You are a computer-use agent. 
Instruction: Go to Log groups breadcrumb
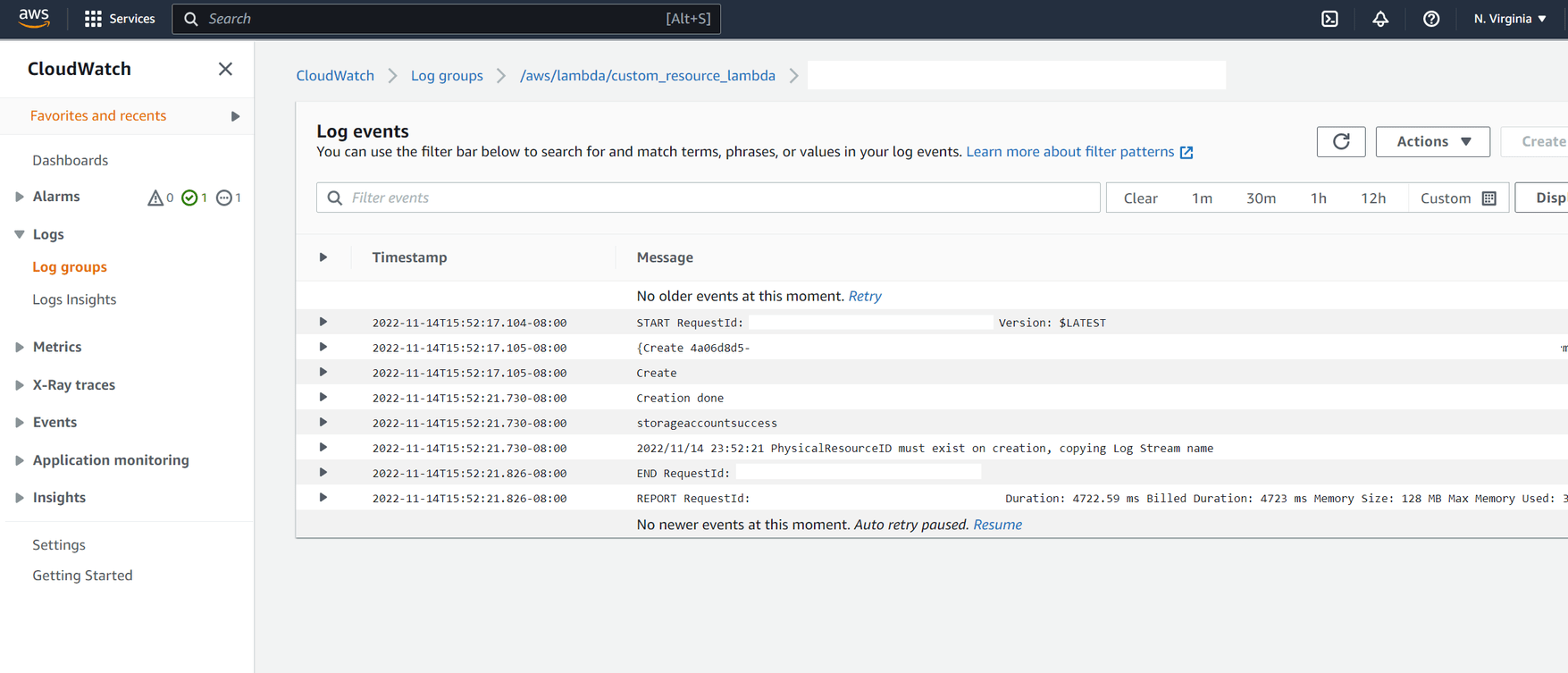[x=447, y=76]
